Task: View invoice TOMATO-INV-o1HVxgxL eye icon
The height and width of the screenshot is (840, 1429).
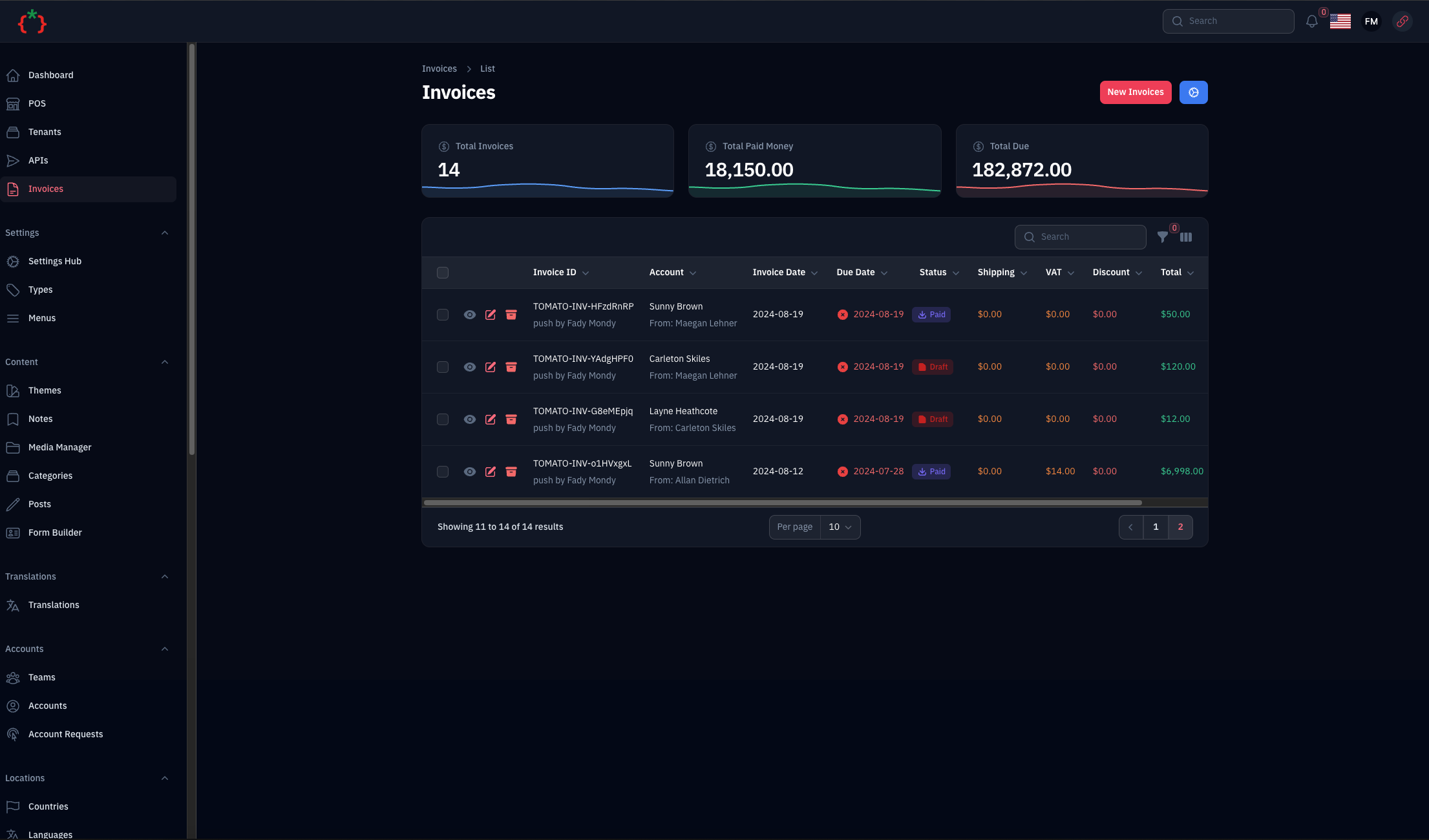Action: coord(470,472)
